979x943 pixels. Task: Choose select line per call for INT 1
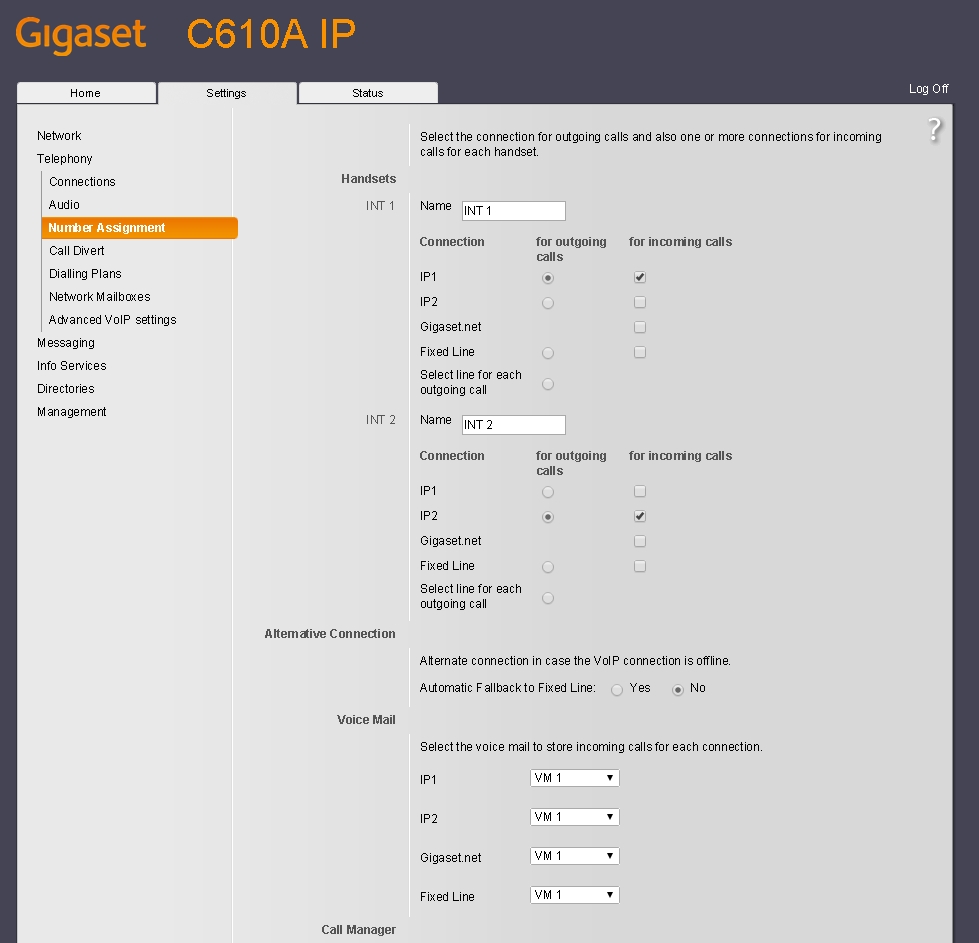click(548, 384)
